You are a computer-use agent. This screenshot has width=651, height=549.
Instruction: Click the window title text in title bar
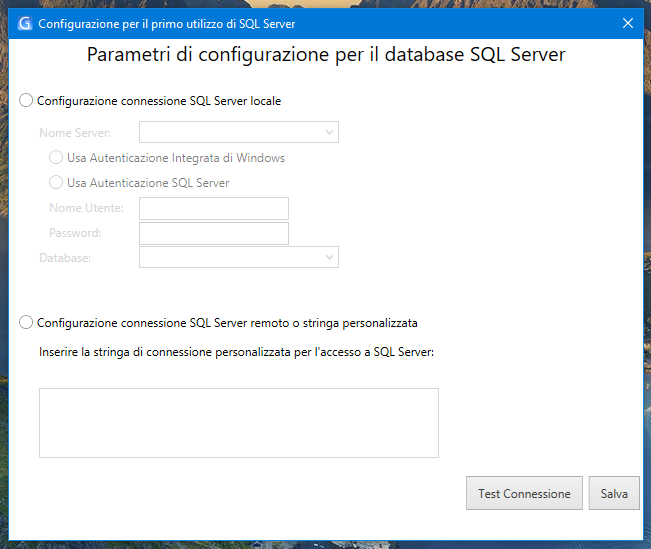point(166,24)
